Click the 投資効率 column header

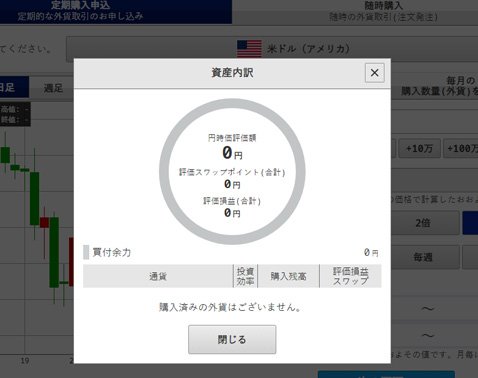(245, 276)
